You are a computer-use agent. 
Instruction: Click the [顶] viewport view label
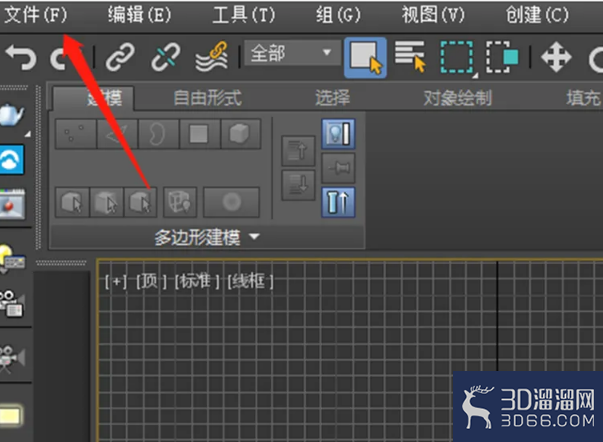pyautogui.click(x=151, y=282)
